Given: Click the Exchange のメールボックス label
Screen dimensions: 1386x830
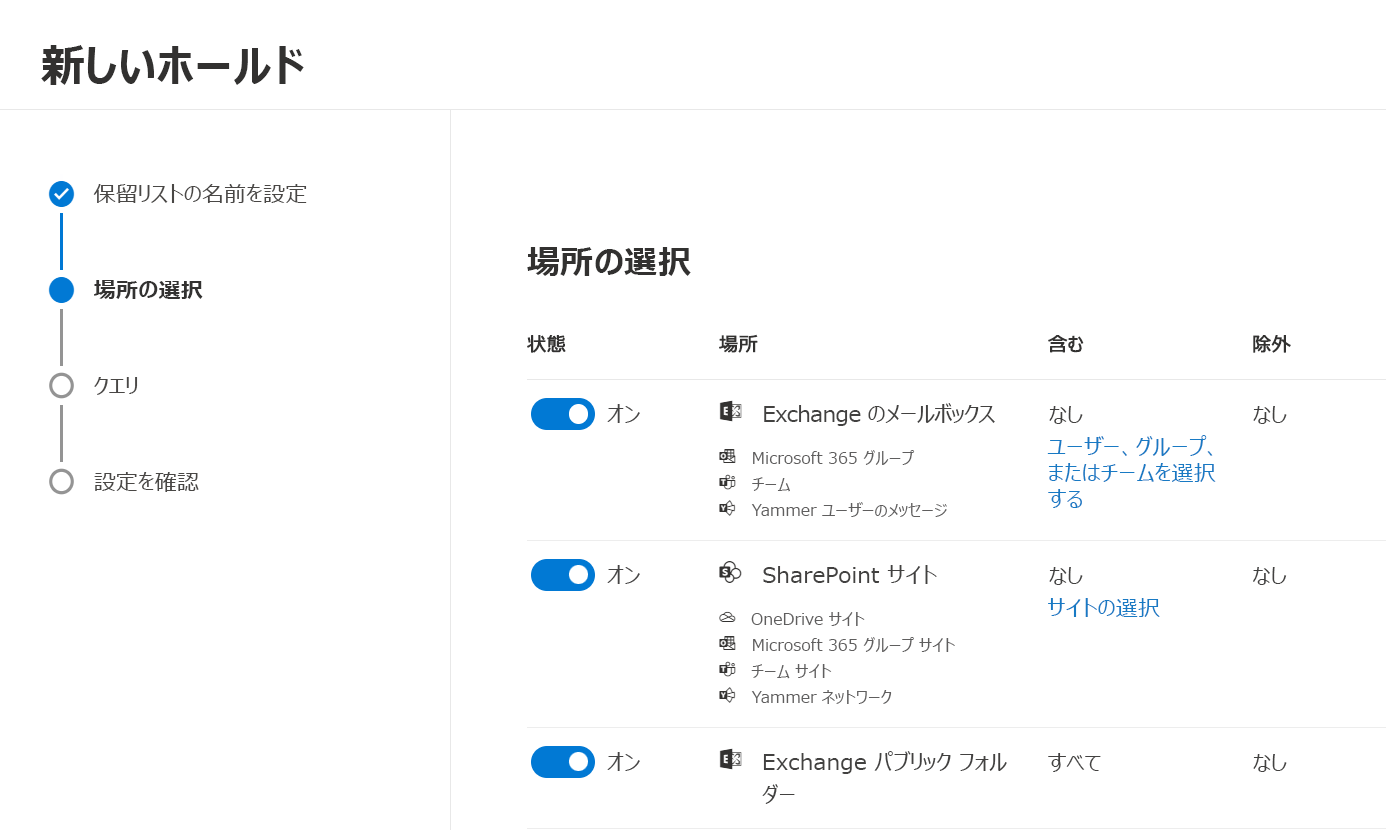Looking at the screenshot, I should coord(879,414).
